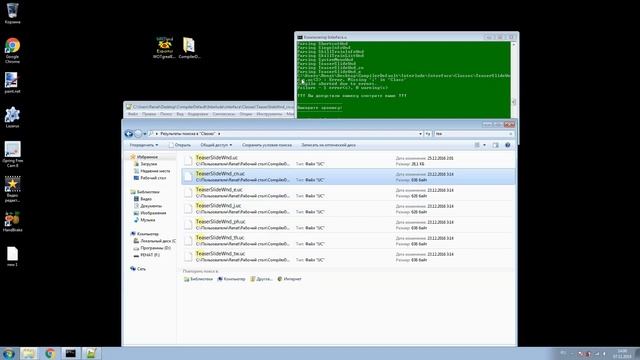The width and height of the screenshot is (640, 360).
Task: Open the Музыка library
Action: pos(144,220)
